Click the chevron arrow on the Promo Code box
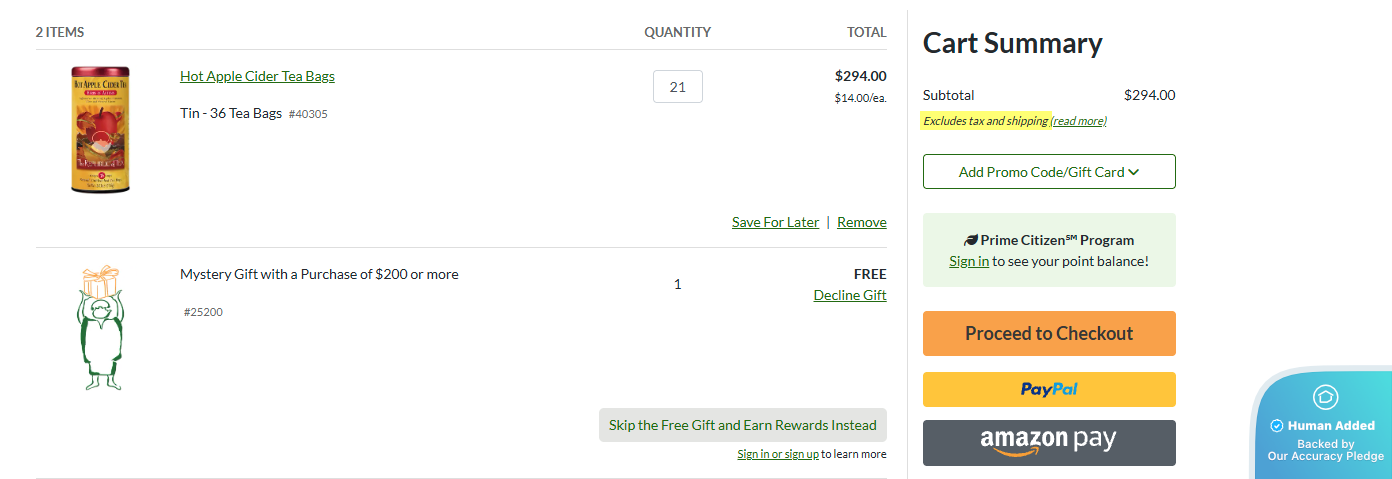 [1134, 172]
